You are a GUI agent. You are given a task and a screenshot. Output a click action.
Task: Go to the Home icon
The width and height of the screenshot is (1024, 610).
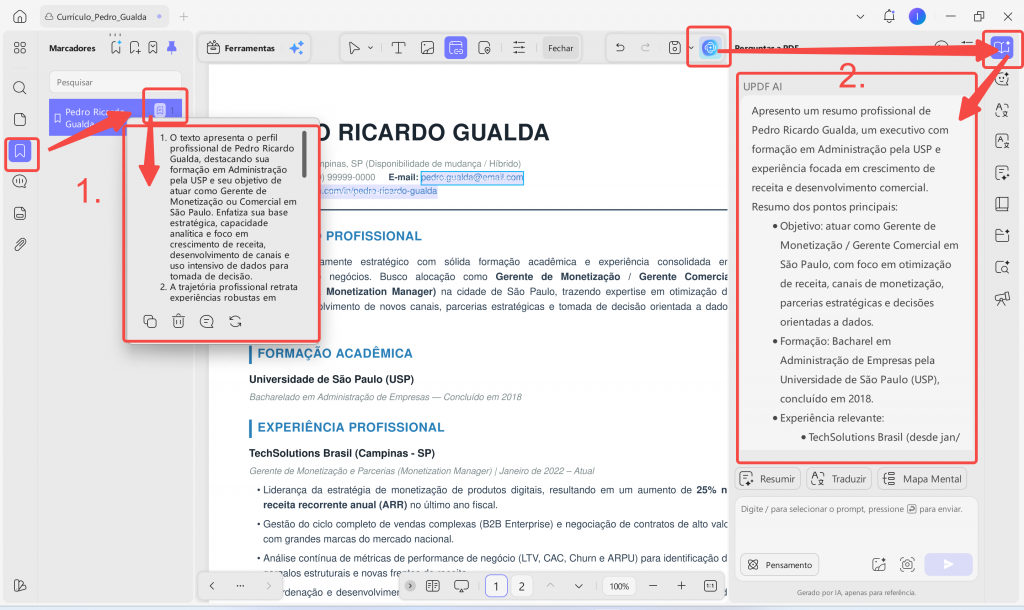20,16
